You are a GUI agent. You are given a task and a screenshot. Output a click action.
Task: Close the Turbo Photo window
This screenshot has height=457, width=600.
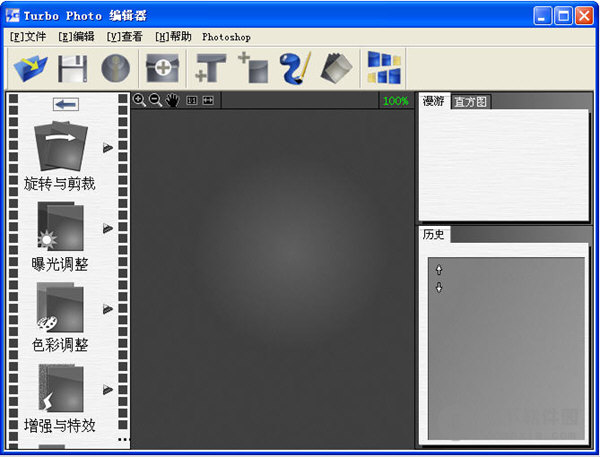pyautogui.click(x=584, y=16)
